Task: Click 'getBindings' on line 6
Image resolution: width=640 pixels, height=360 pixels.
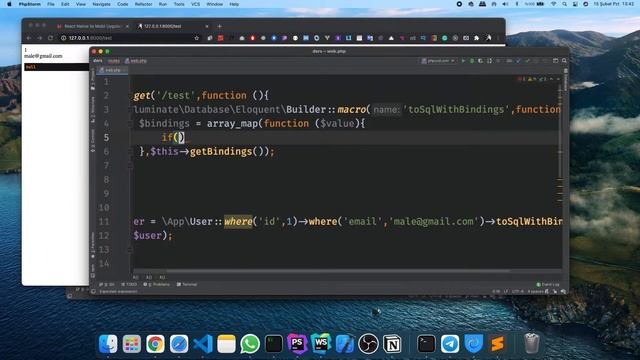Action: pyautogui.click(x=221, y=151)
